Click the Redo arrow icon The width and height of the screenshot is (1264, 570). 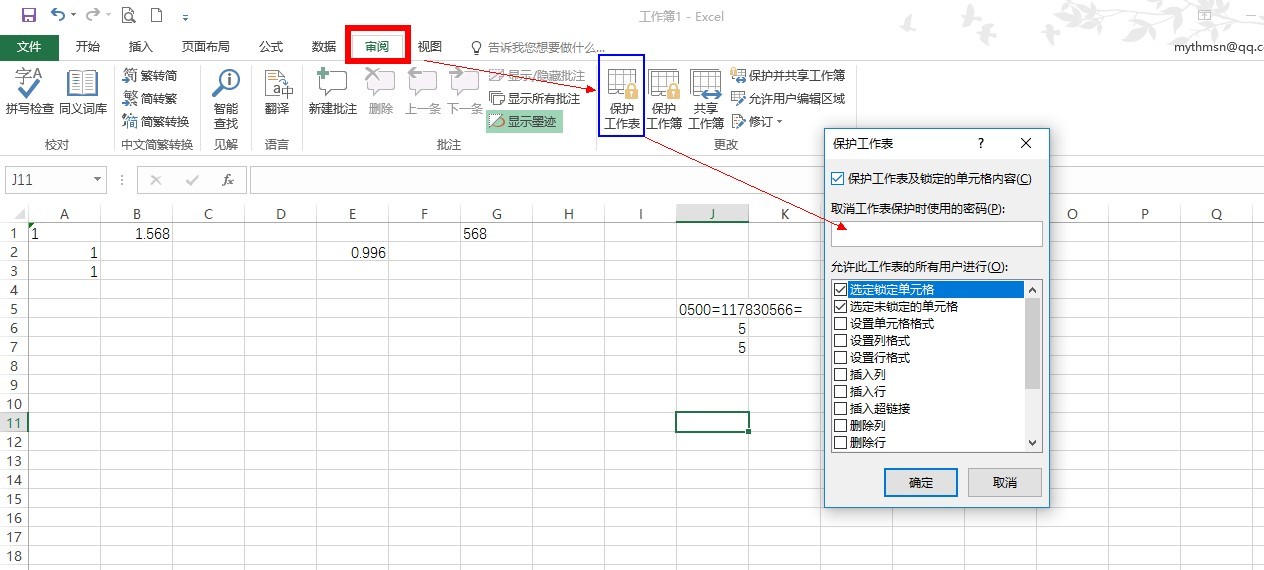[x=92, y=15]
